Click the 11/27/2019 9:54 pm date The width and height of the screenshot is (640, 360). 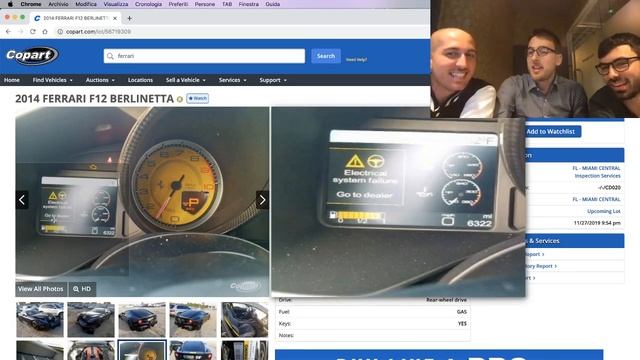(x=597, y=223)
